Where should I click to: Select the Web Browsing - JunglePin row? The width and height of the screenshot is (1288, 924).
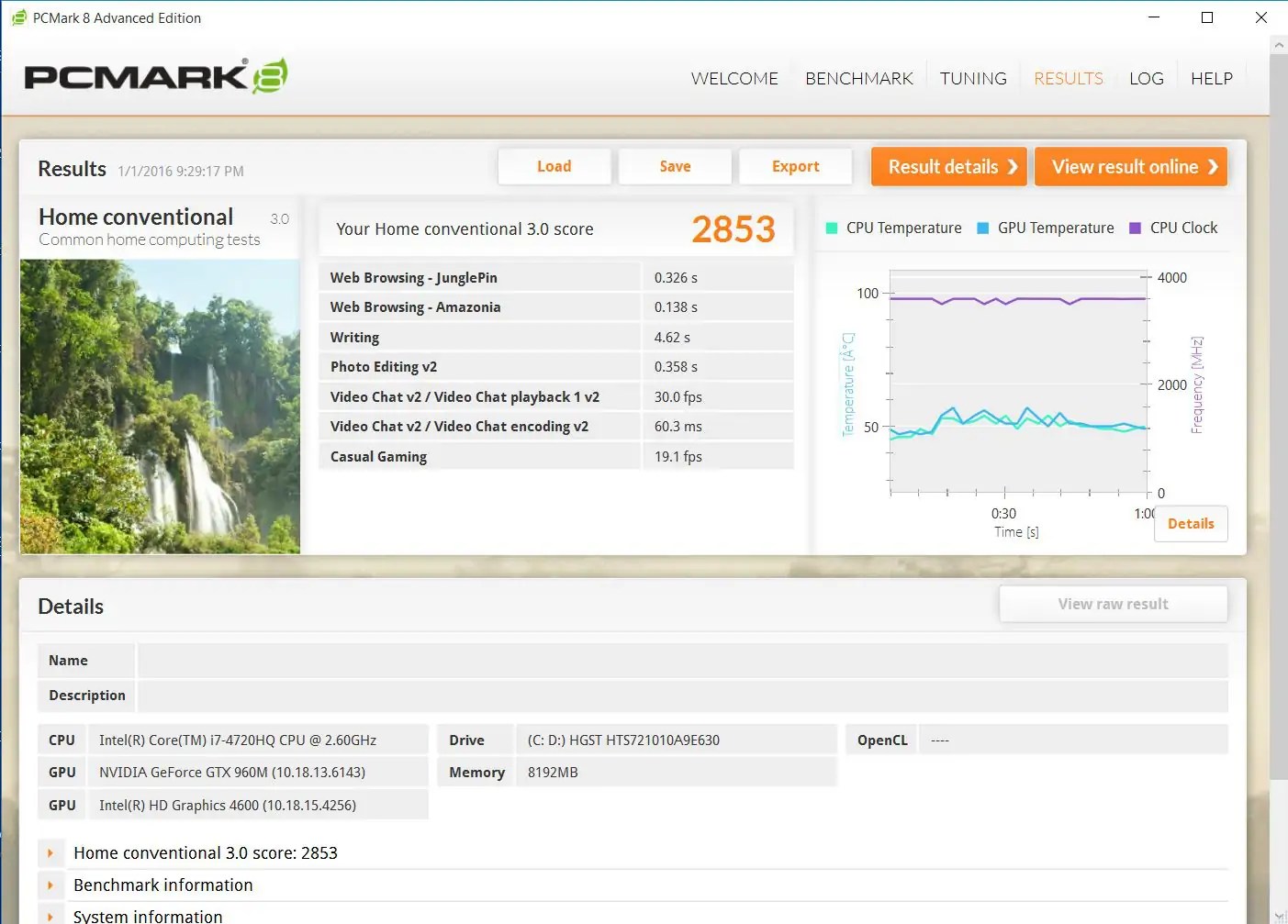click(x=556, y=278)
